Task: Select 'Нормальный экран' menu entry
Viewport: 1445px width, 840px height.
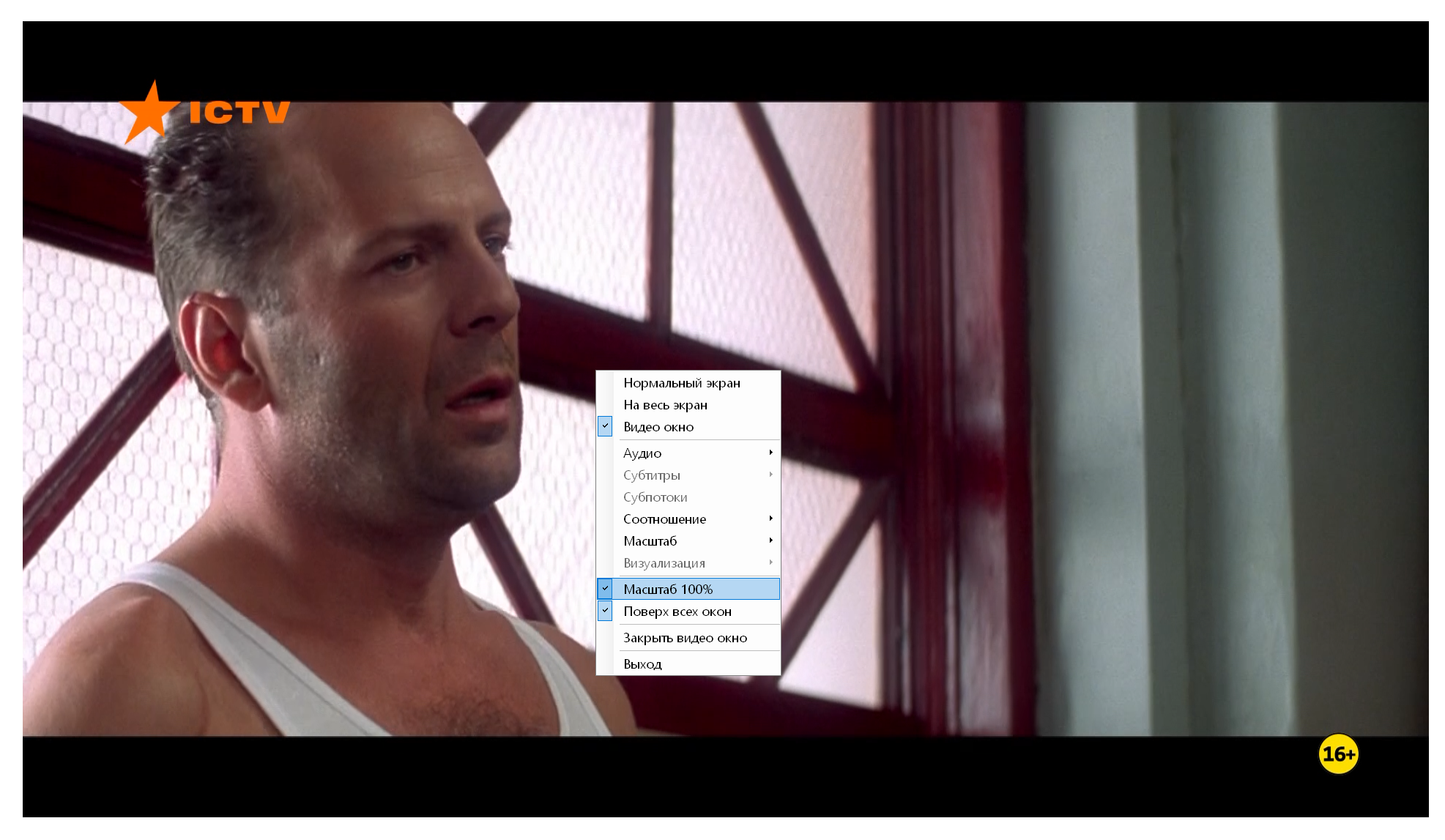Action: 681,383
